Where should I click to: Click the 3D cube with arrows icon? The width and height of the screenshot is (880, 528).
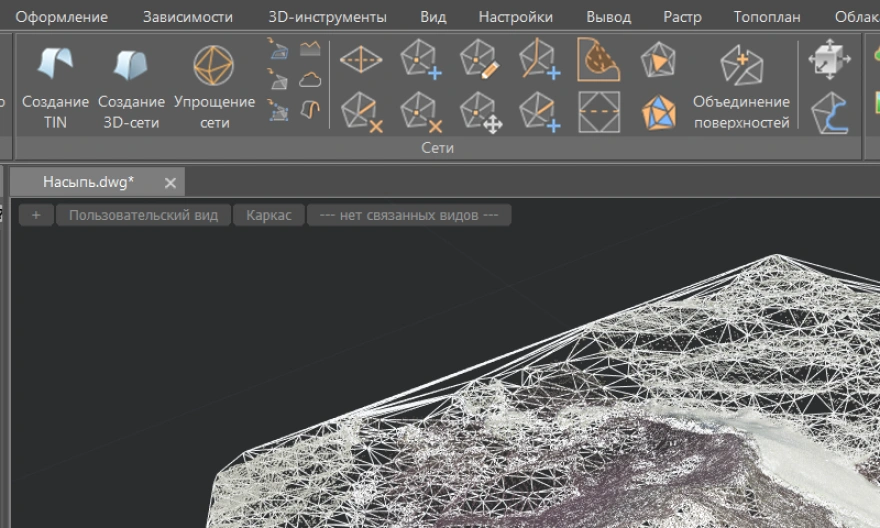(x=829, y=60)
